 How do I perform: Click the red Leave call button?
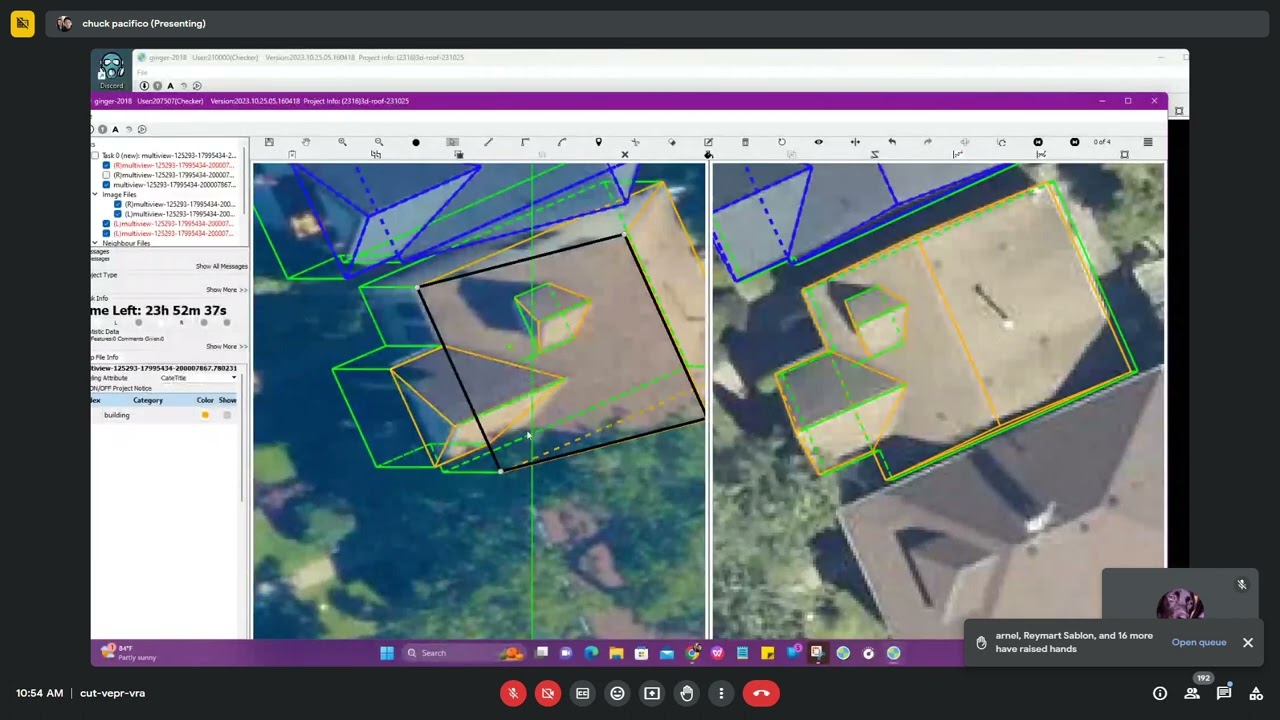761,693
